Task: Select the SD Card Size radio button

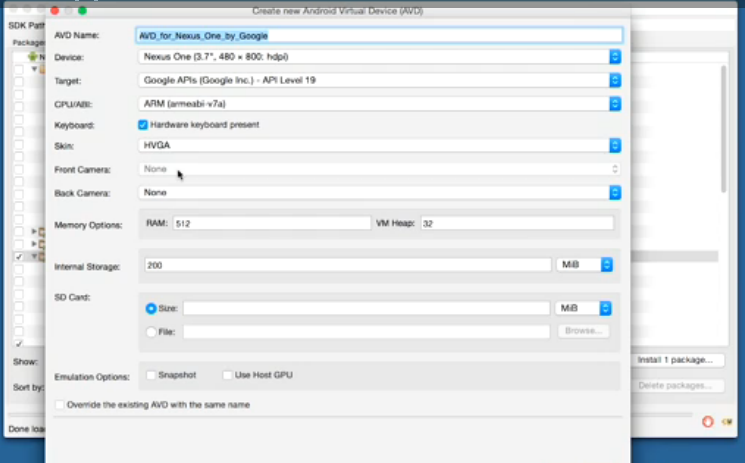Action: [x=151, y=309]
